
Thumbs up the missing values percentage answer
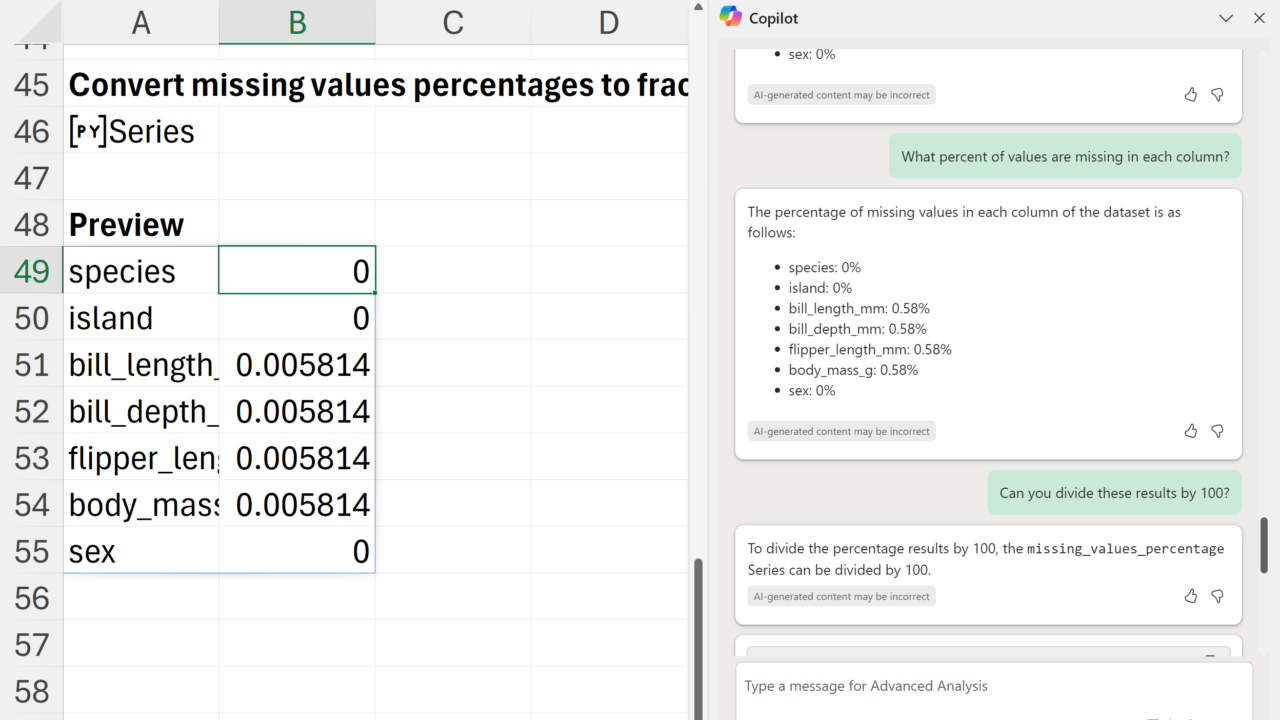point(1190,431)
